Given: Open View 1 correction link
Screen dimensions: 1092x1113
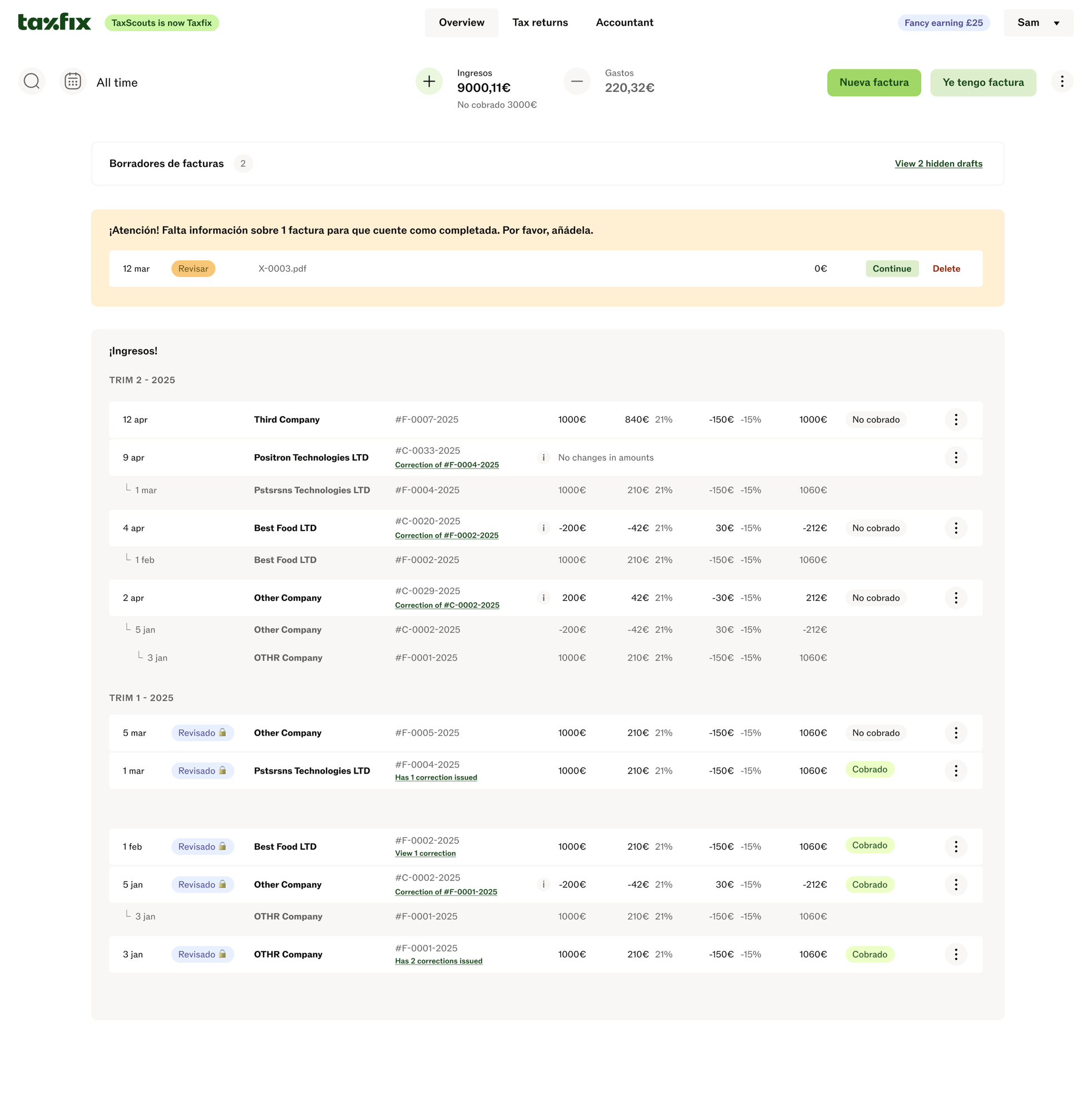Looking at the screenshot, I should pos(426,853).
